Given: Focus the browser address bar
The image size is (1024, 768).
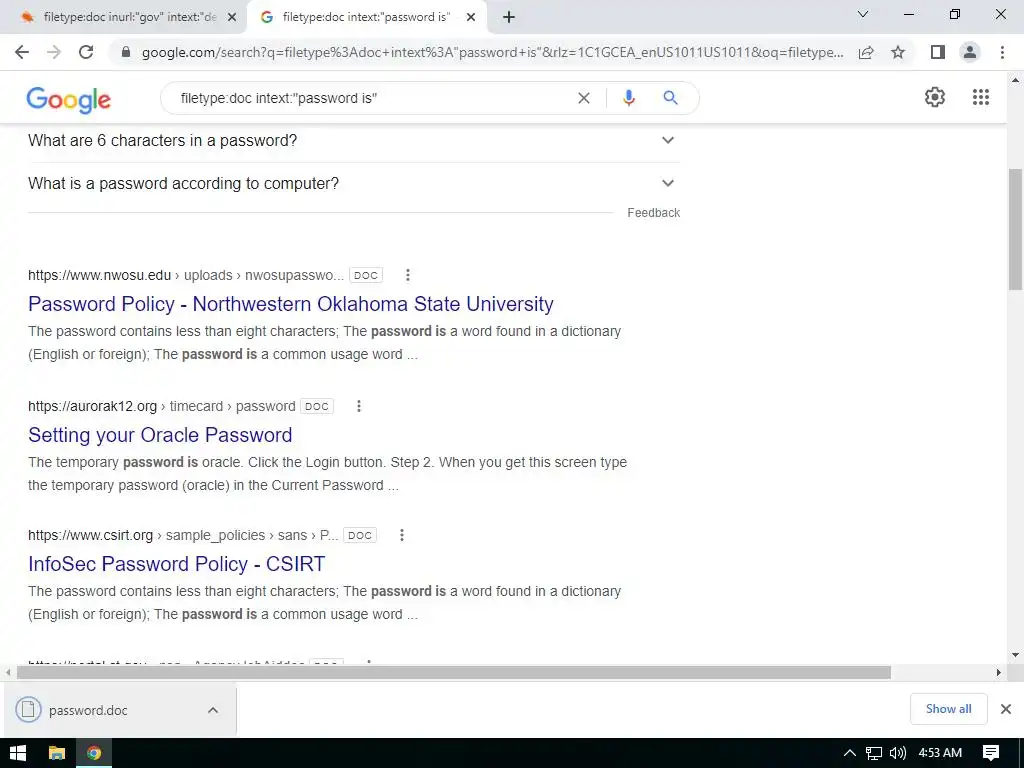Looking at the screenshot, I should click(x=492, y=52).
